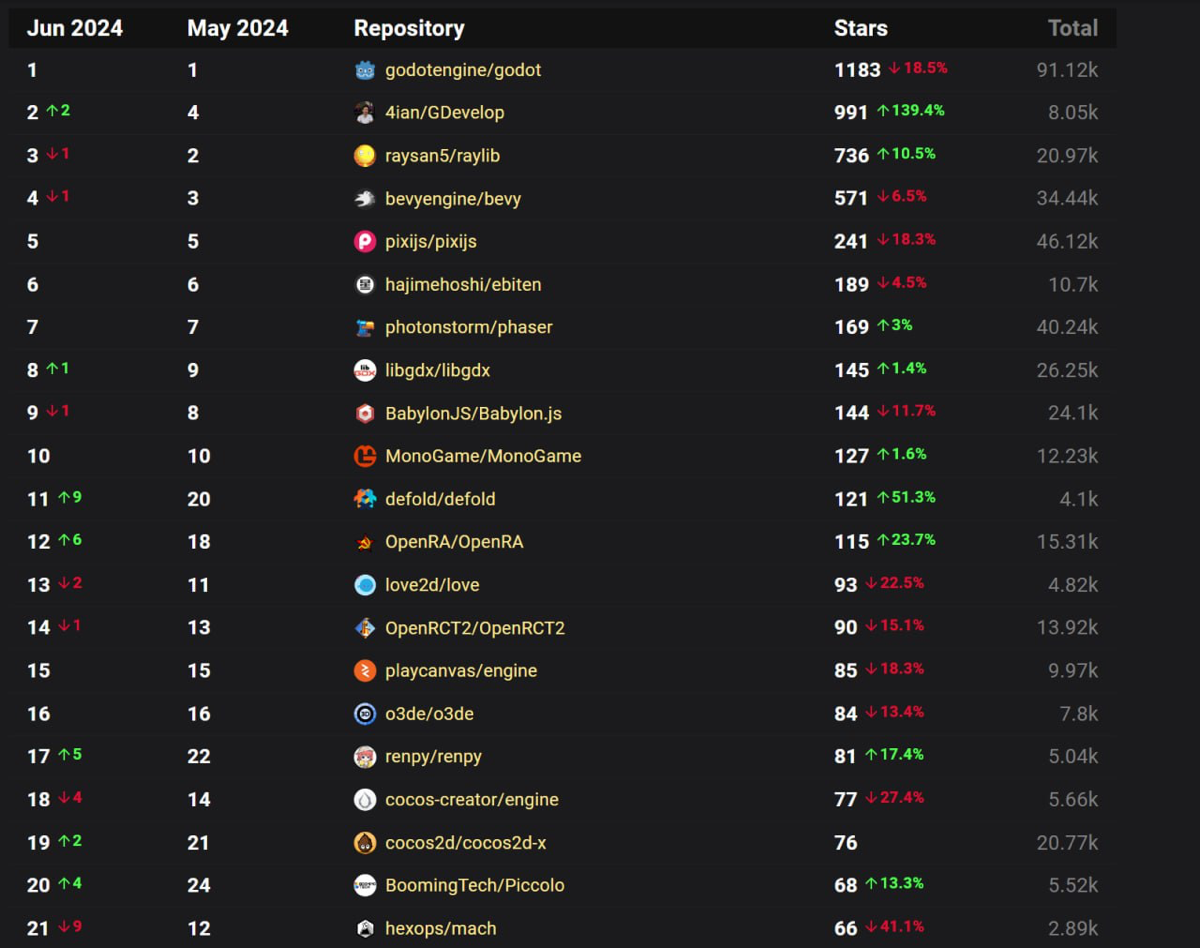Click the OpenRCT2/OpenRCT2 logo icon
Screen dimensions: 1200x948
[365, 628]
